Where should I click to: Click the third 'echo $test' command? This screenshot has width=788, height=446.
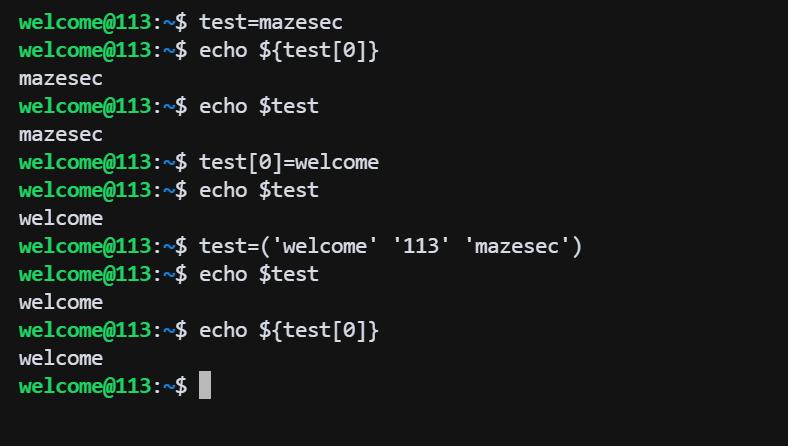click(x=259, y=273)
